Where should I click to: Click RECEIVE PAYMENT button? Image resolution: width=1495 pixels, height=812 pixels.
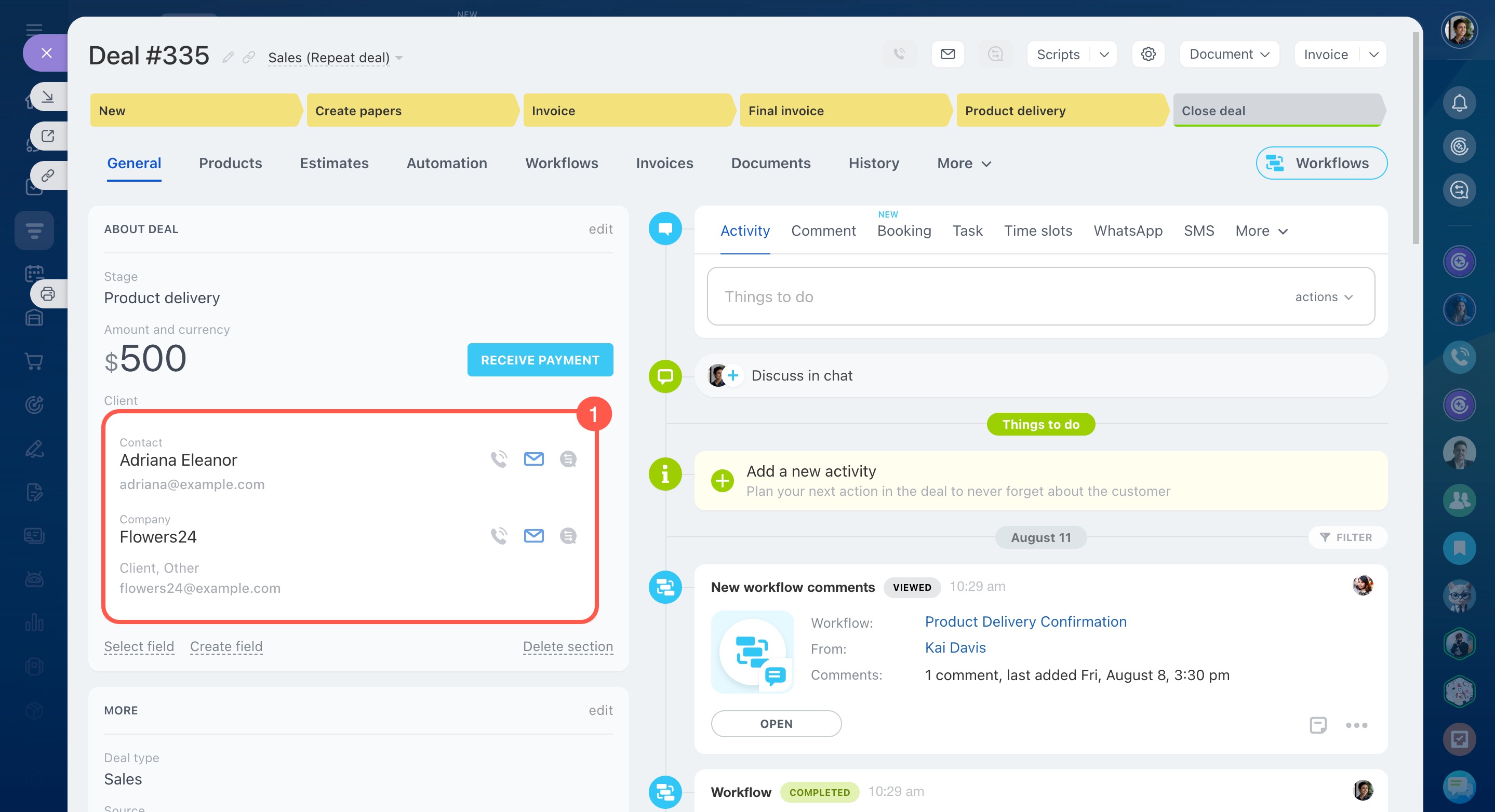(x=540, y=360)
